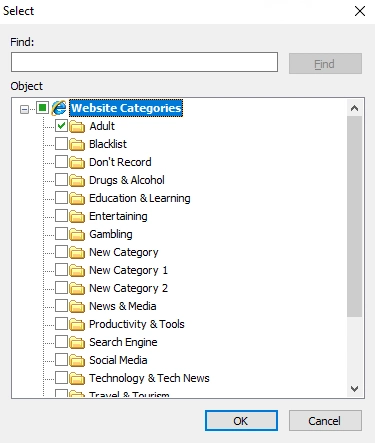Image resolution: width=375 pixels, height=443 pixels.
Task: Click the News & Media folder icon
Action: pyautogui.click(x=77, y=306)
